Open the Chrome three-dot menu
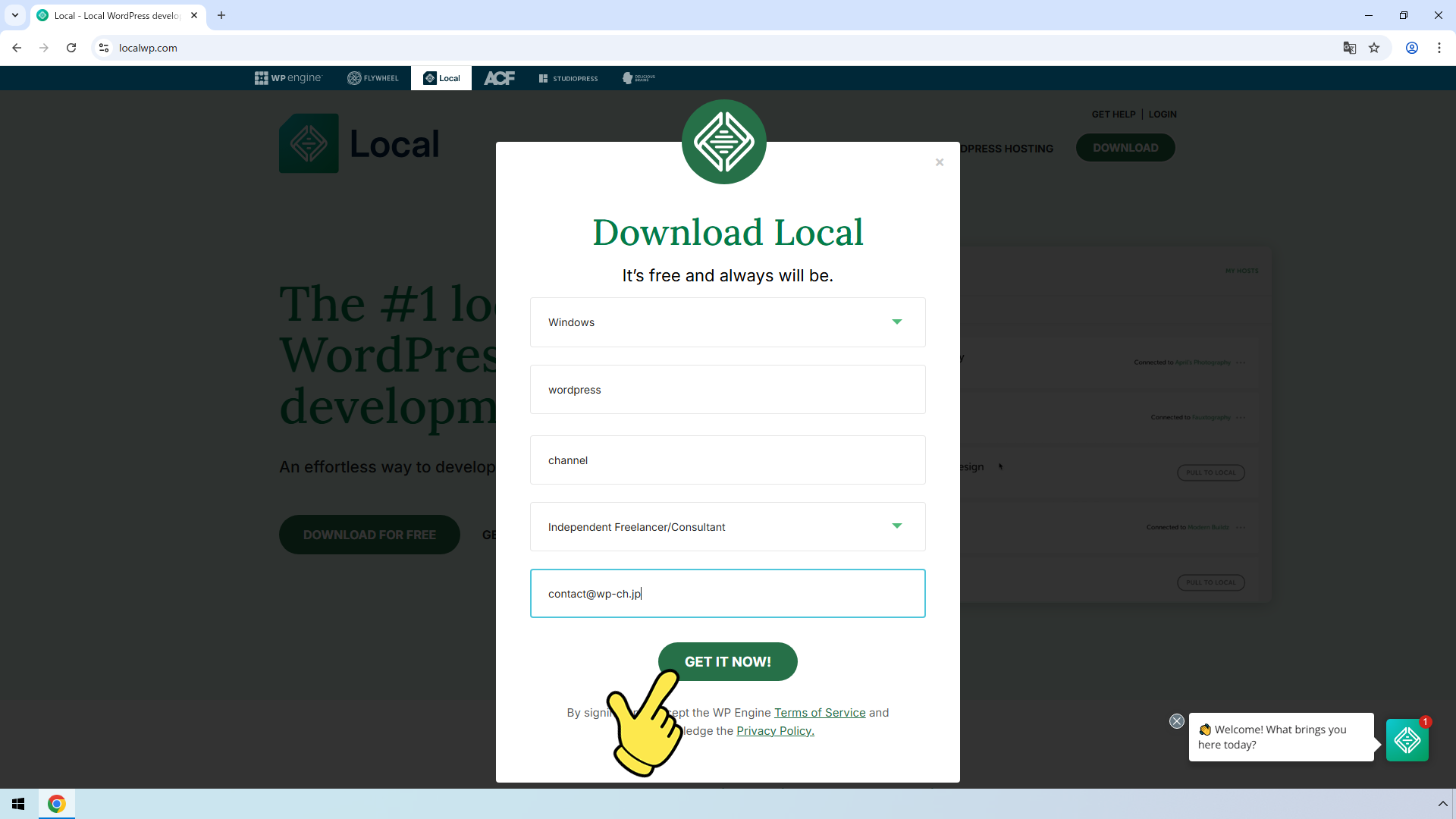 1439,48
